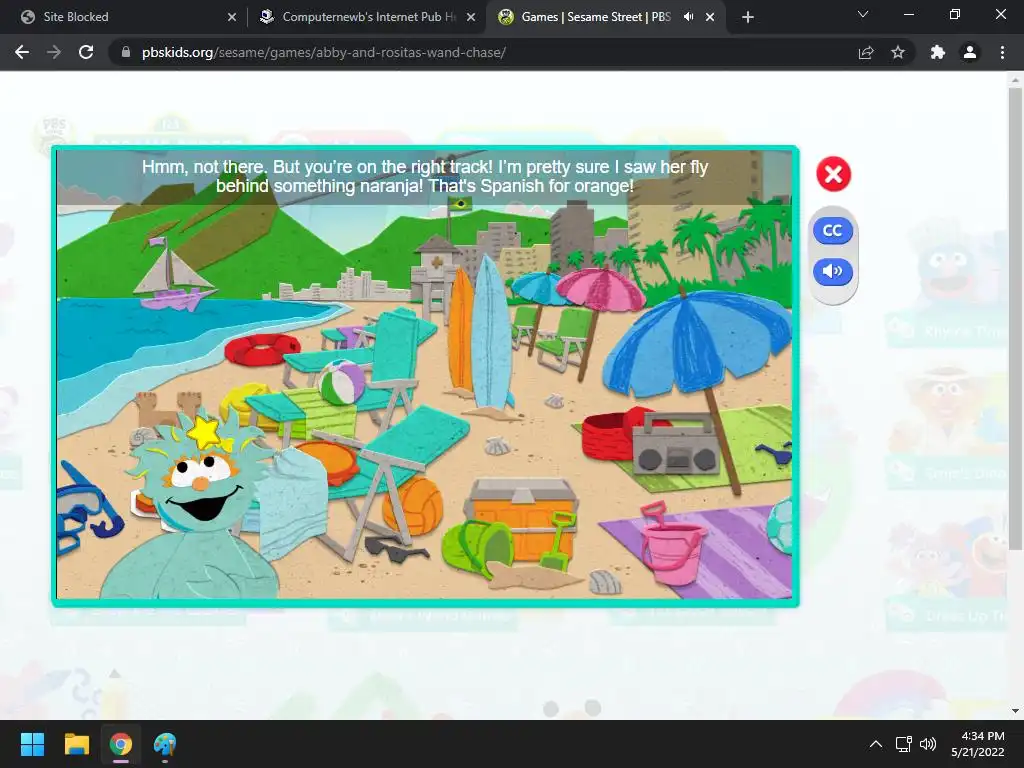Share this page icon in address bar
Viewport: 1024px width, 768px height.
pos(866,52)
